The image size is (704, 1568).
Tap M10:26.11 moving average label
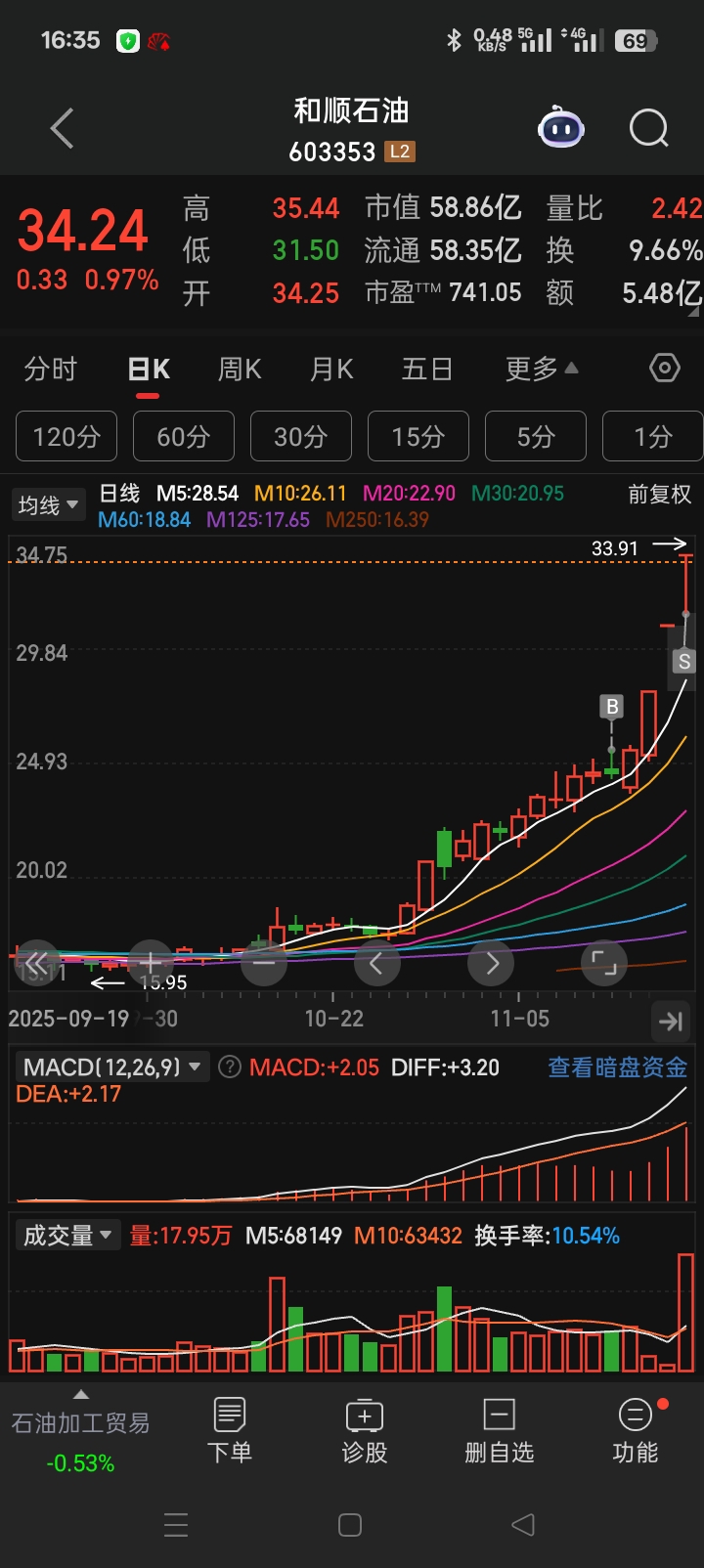[300, 494]
